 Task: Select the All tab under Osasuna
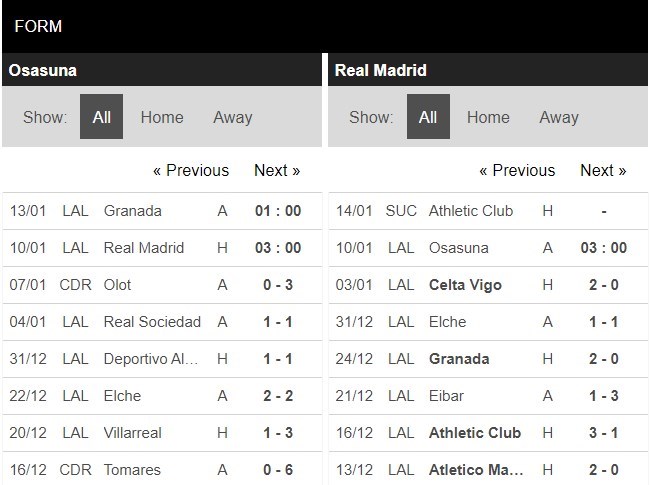[x=102, y=116]
